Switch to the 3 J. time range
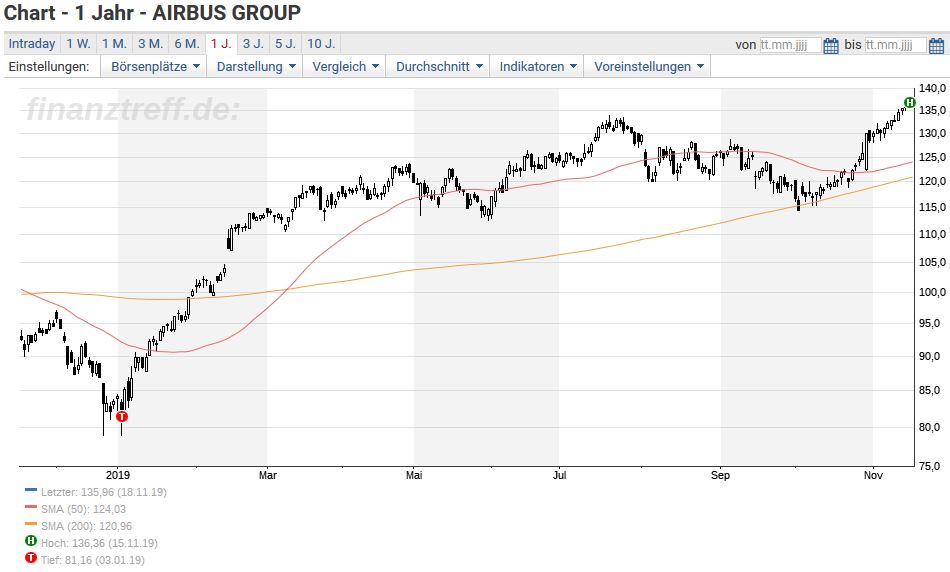The width and height of the screenshot is (950, 572). [253, 44]
